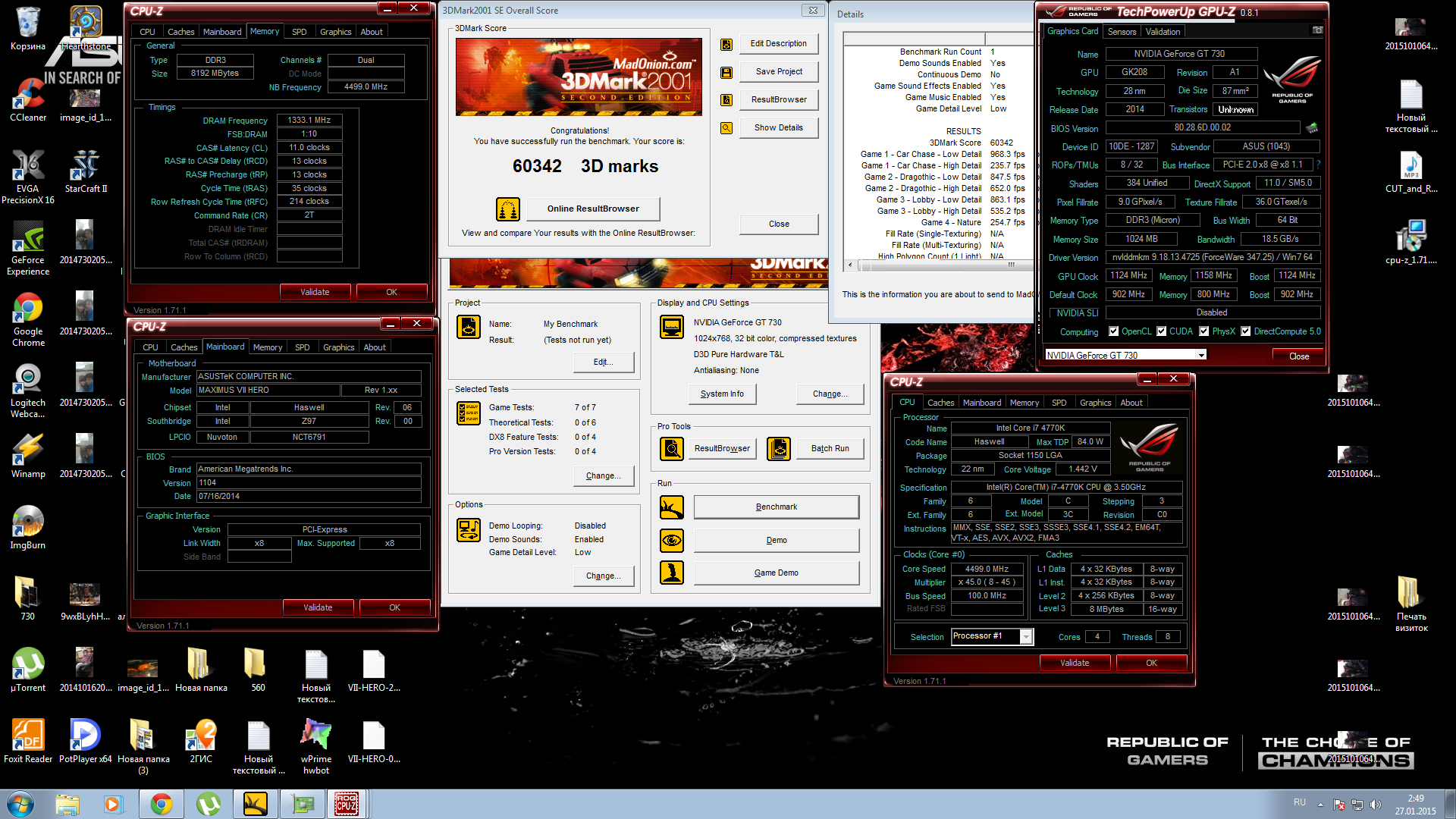Screen dimensions: 1456x819
Task: Click the Pro Tools ResultBrowser magnifier icon
Action: click(672, 449)
